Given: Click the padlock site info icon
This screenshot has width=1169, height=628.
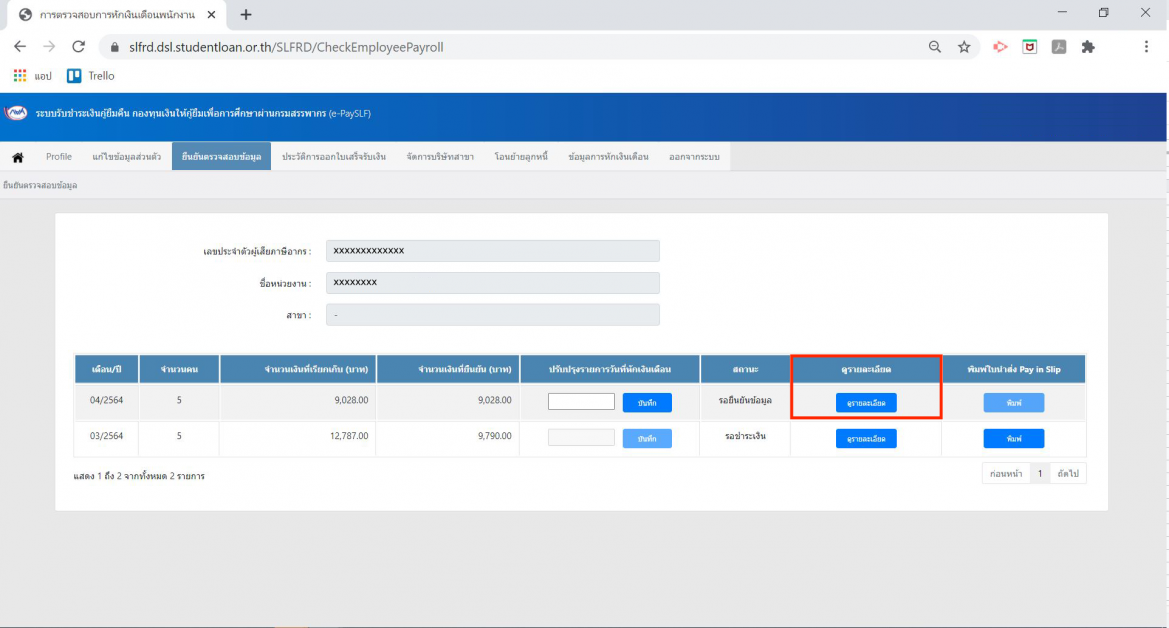Looking at the screenshot, I should [x=114, y=47].
